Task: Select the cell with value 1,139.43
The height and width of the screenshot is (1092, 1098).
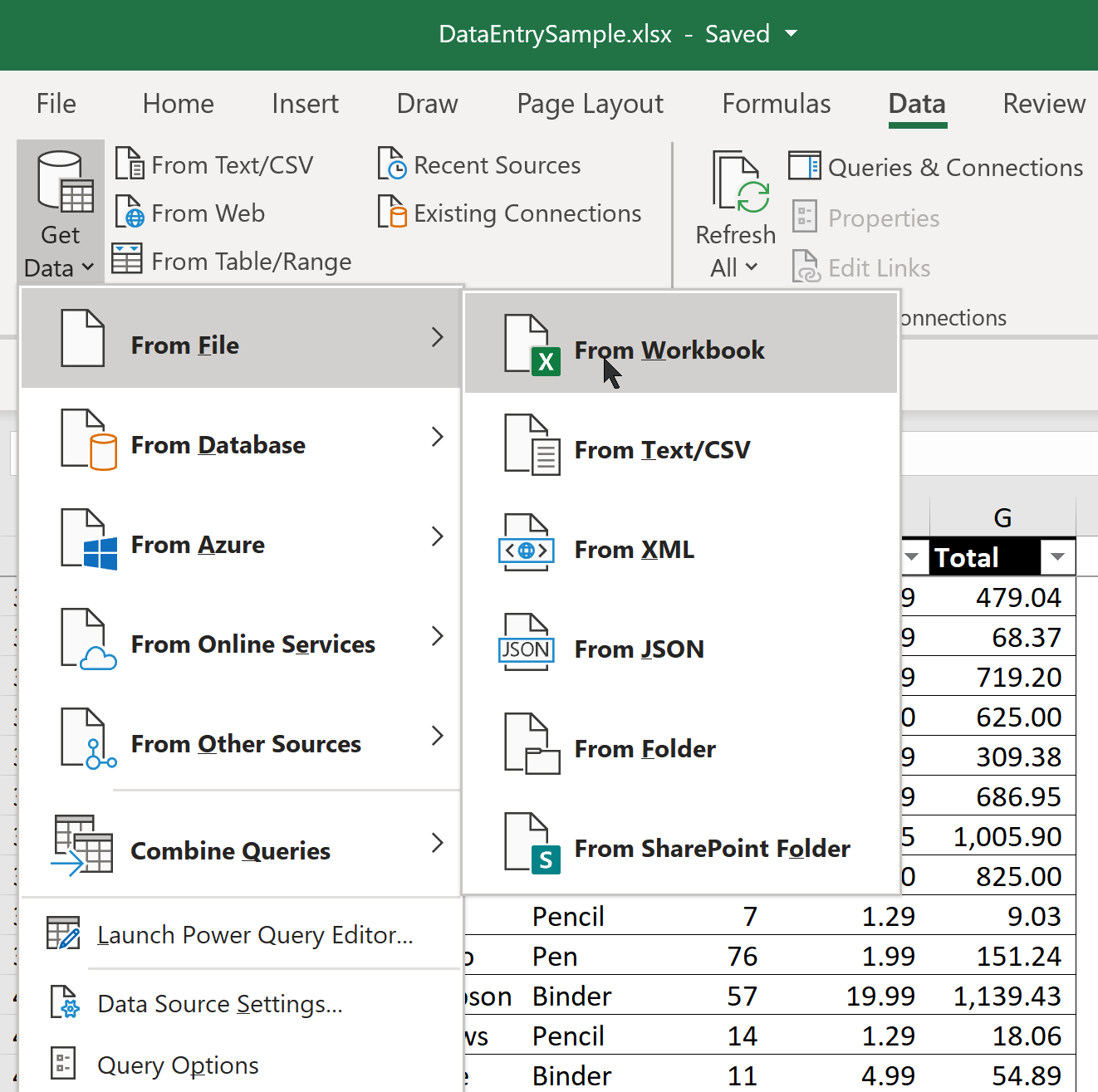Action: [1002, 996]
